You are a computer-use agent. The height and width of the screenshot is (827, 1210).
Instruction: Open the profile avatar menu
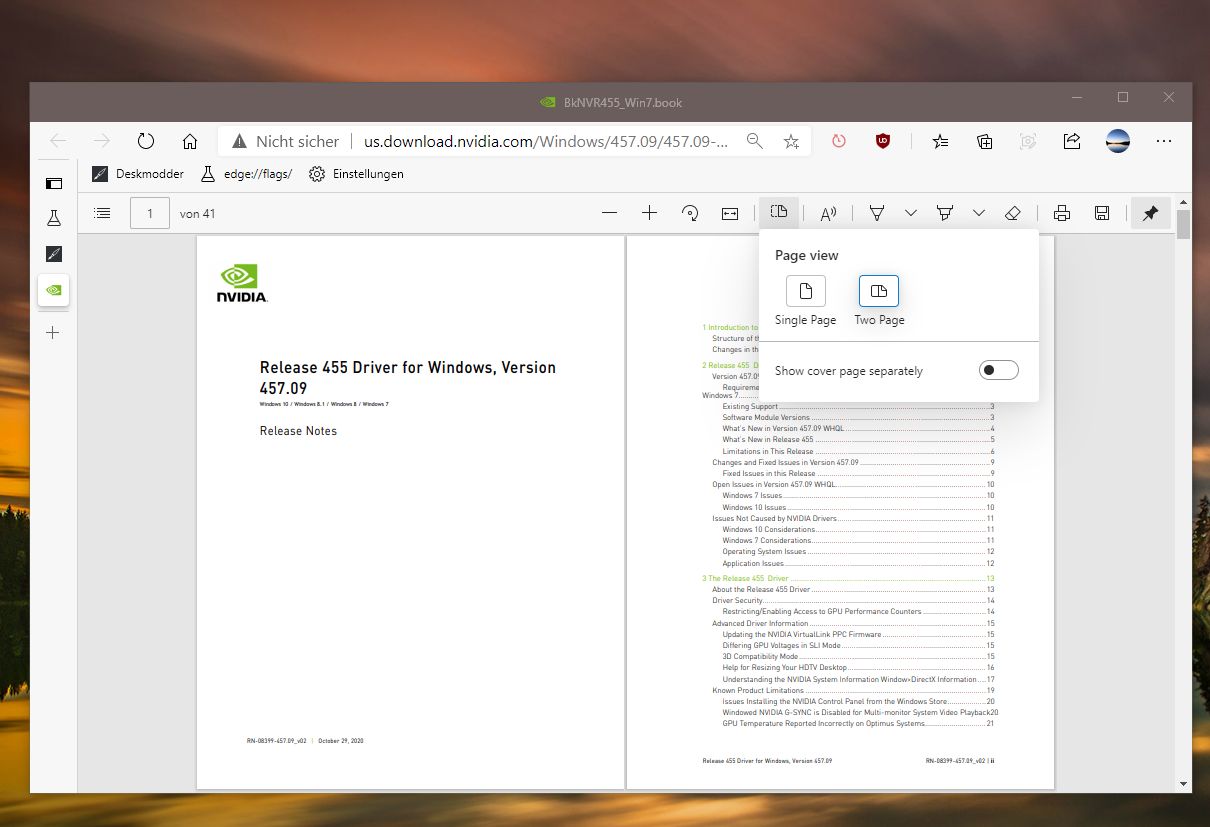(1118, 142)
